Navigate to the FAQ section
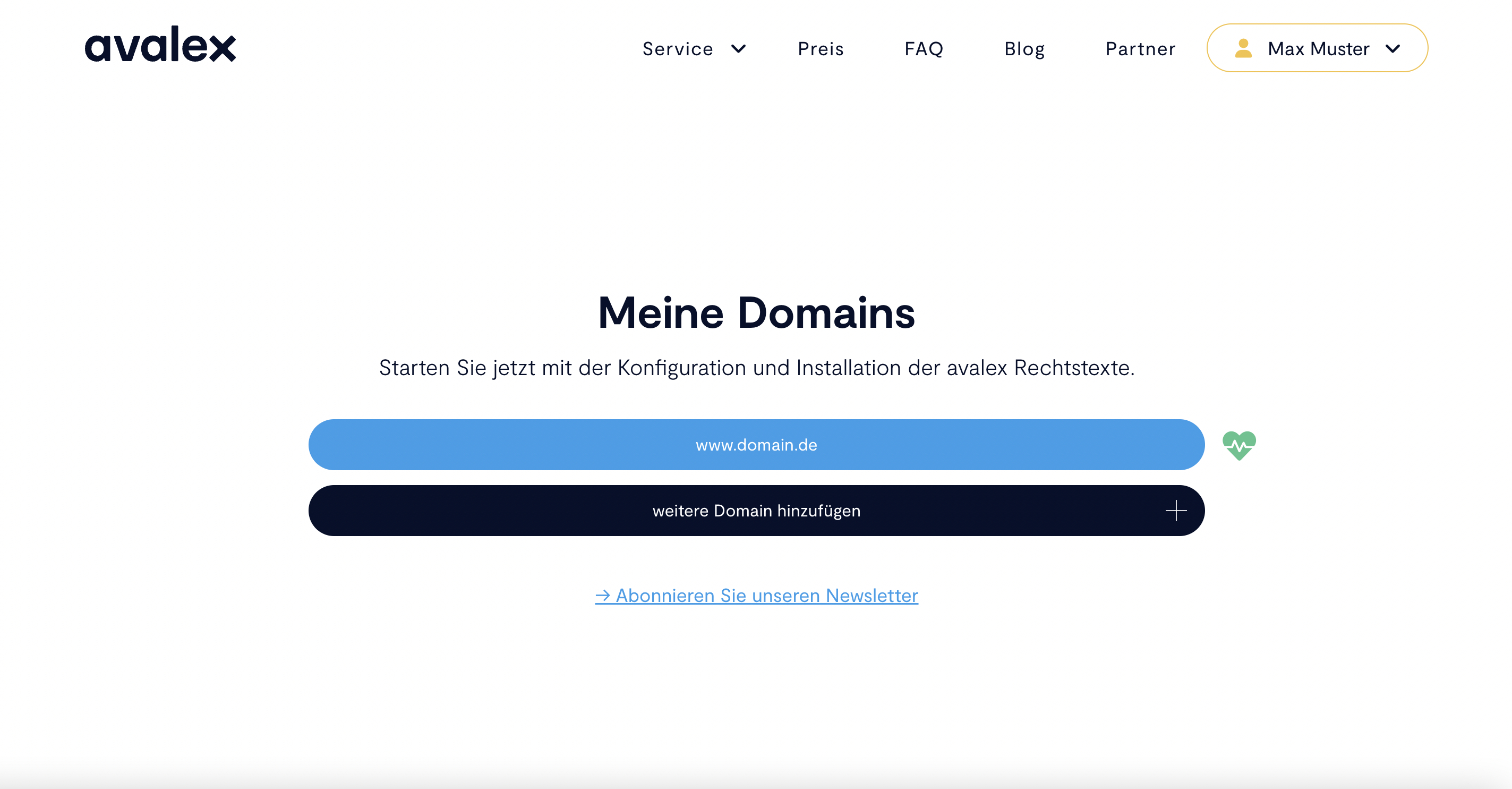The image size is (1512, 789). (924, 49)
